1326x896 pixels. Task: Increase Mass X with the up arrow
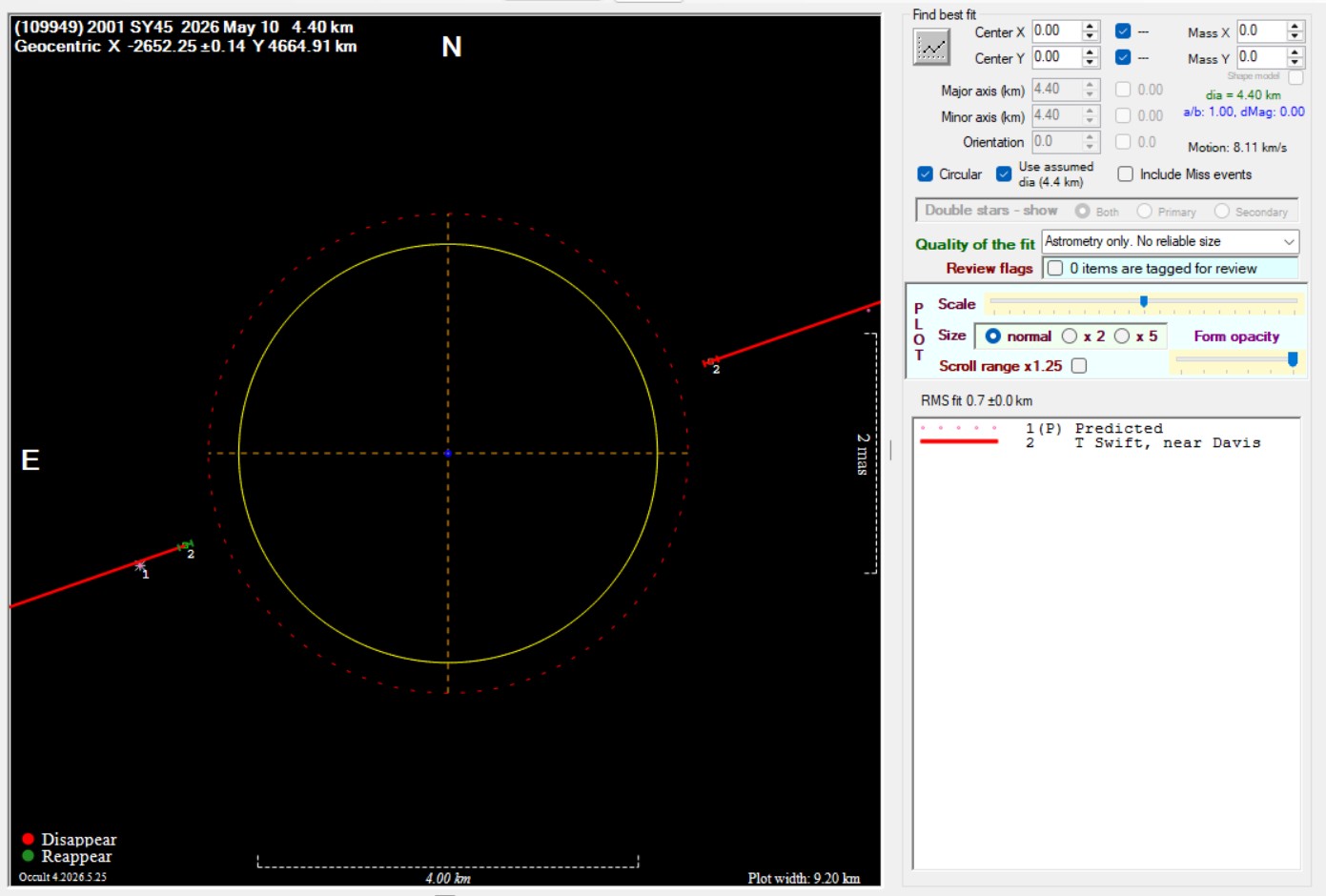pyautogui.click(x=1295, y=26)
